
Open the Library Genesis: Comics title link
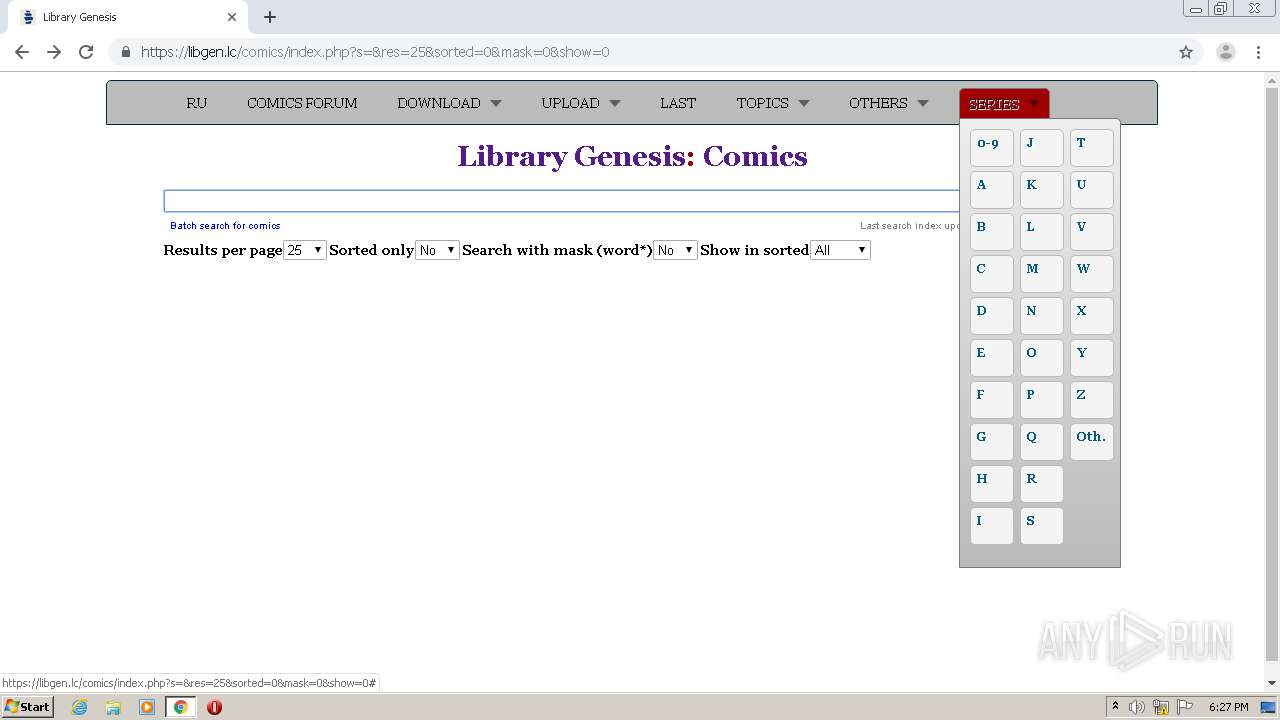[632, 156]
